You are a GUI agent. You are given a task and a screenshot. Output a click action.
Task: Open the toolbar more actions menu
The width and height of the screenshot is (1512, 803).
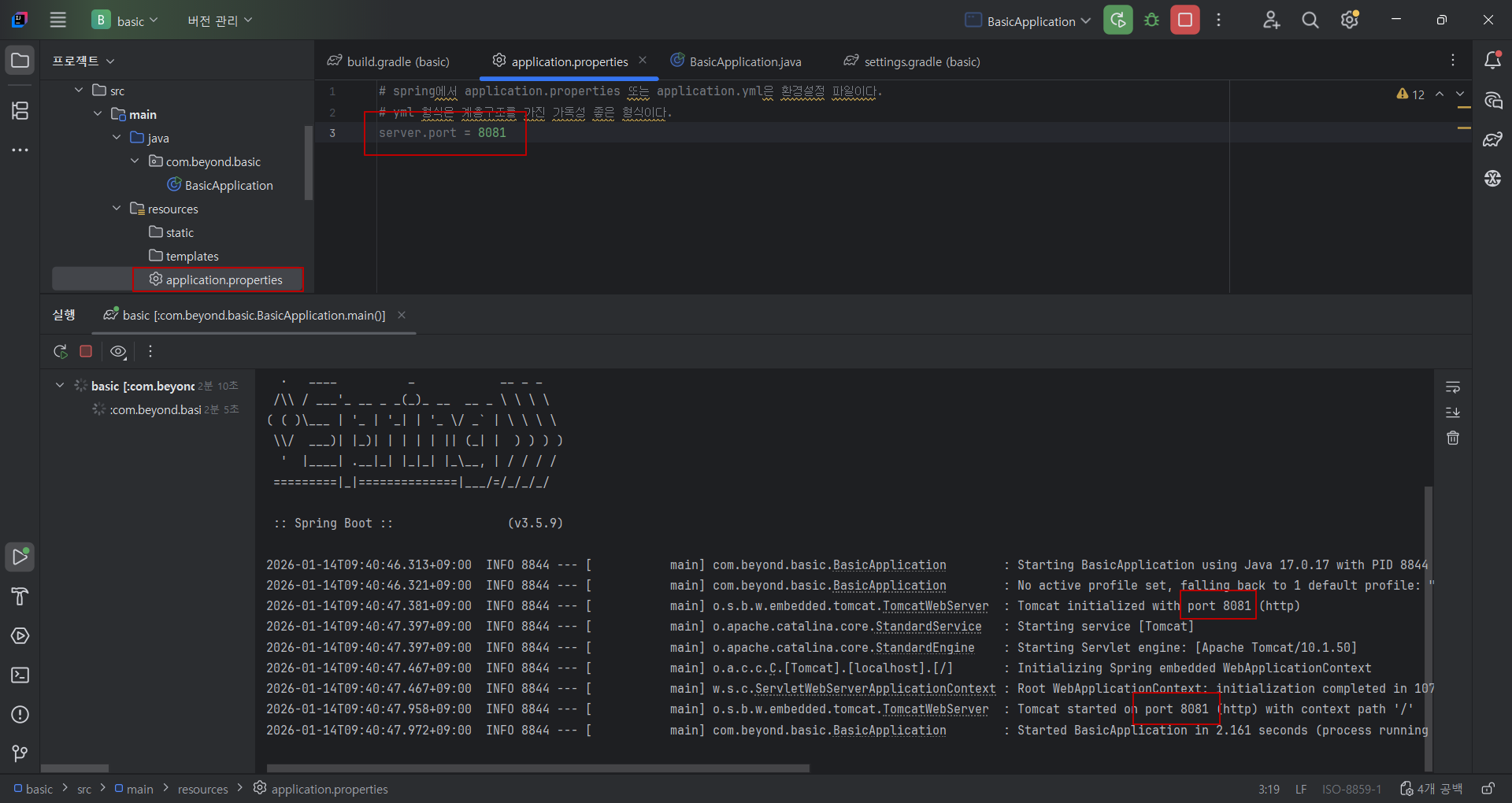pos(1218,20)
